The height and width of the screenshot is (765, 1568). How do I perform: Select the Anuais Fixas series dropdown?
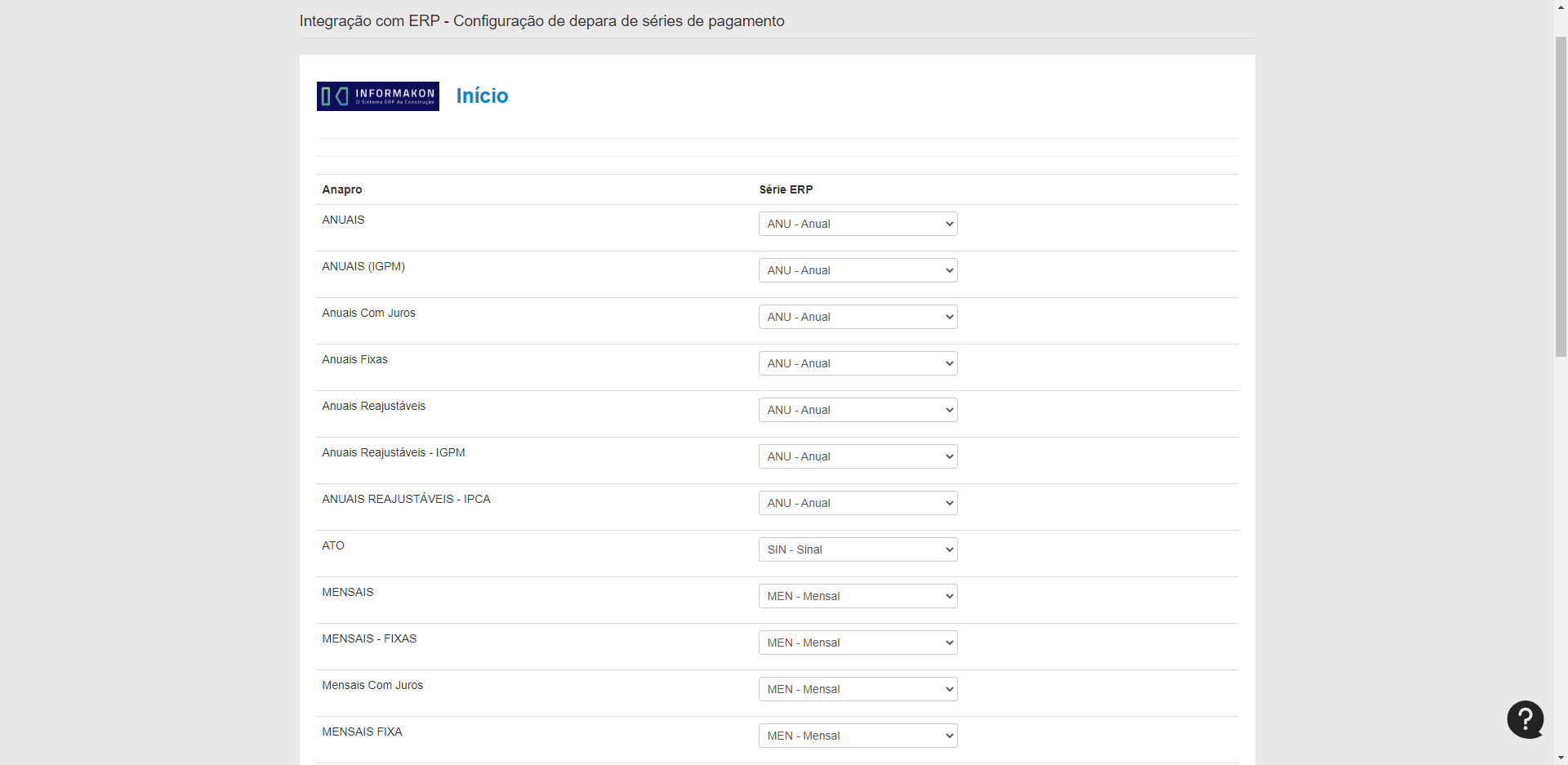click(857, 363)
